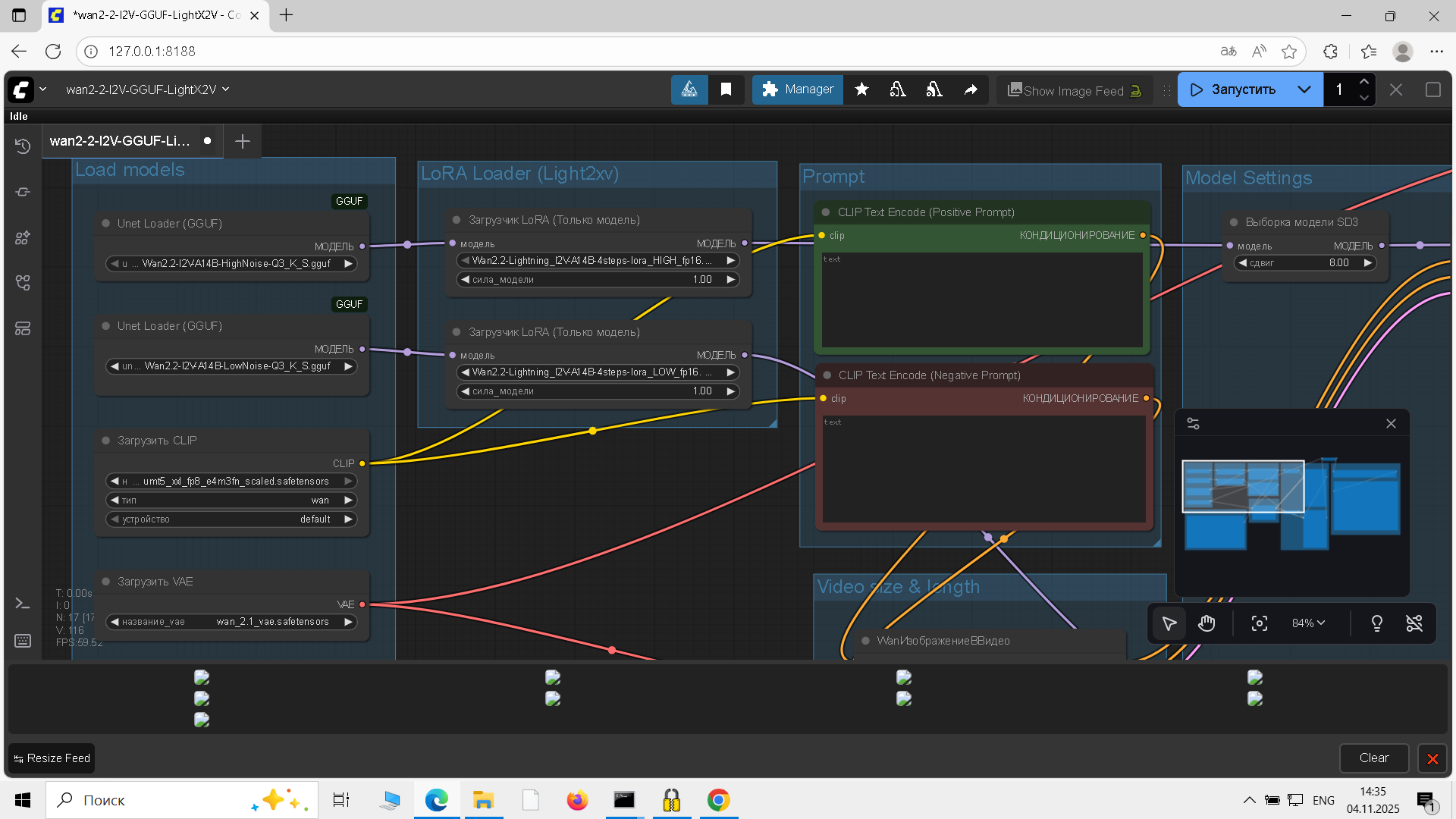The image size is (1456, 819).
Task: Collapse the Unet Loader HighNoise node dot
Action: click(x=106, y=224)
